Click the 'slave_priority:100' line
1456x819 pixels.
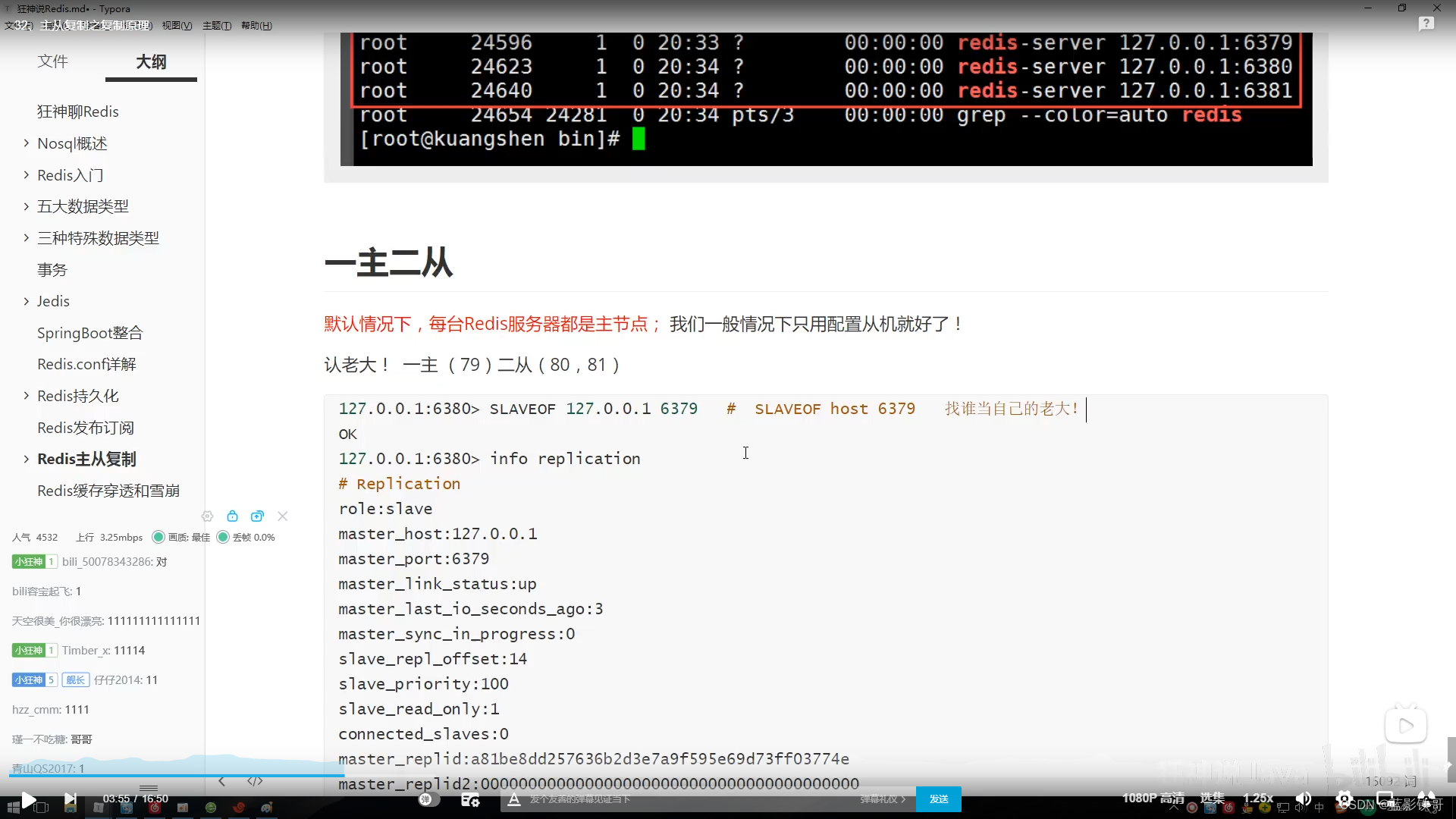423,684
